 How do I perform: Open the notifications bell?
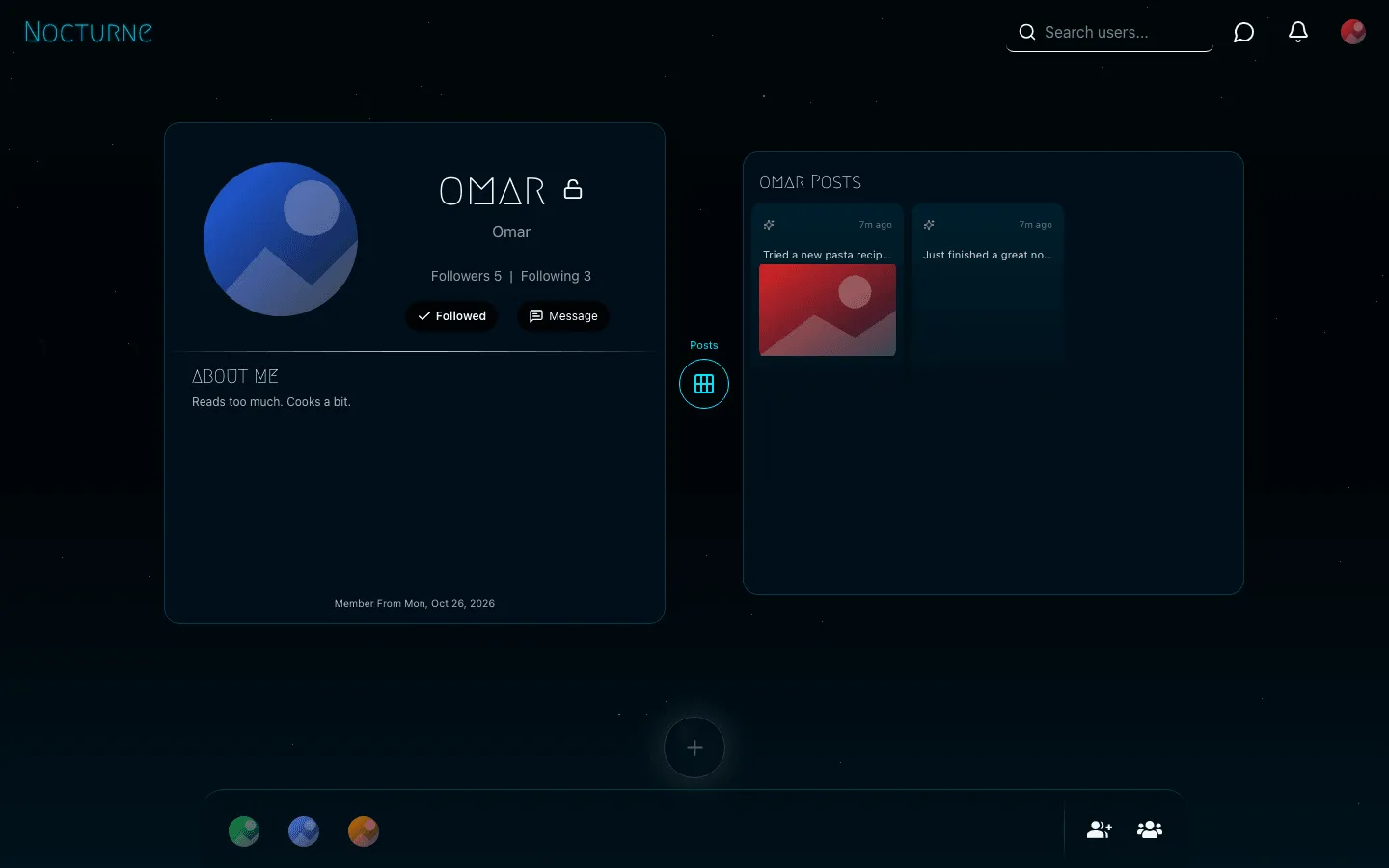pos(1298,32)
